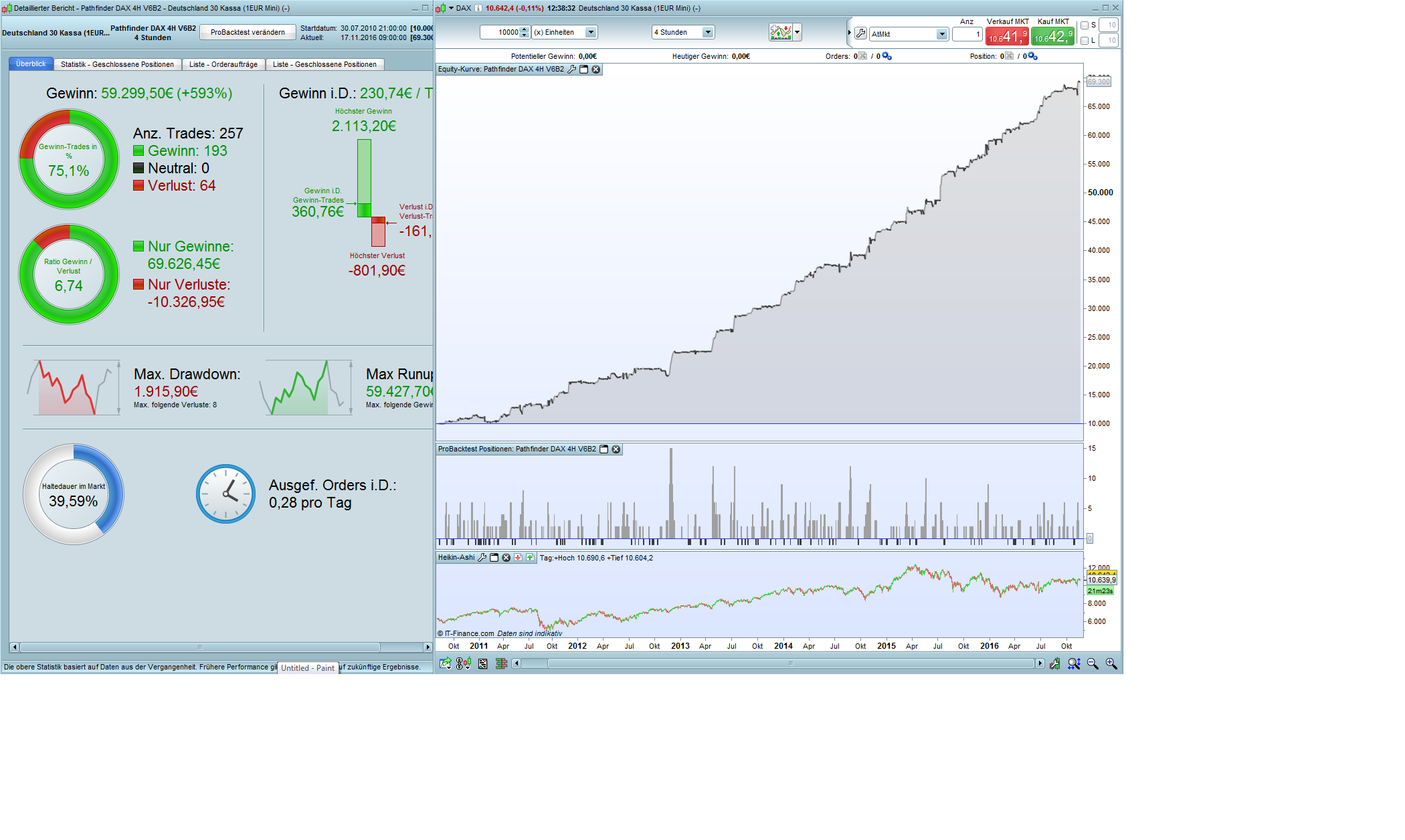Open the (x) Einheiten dropdown
This screenshot has width=1405, height=840.
[590, 32]
